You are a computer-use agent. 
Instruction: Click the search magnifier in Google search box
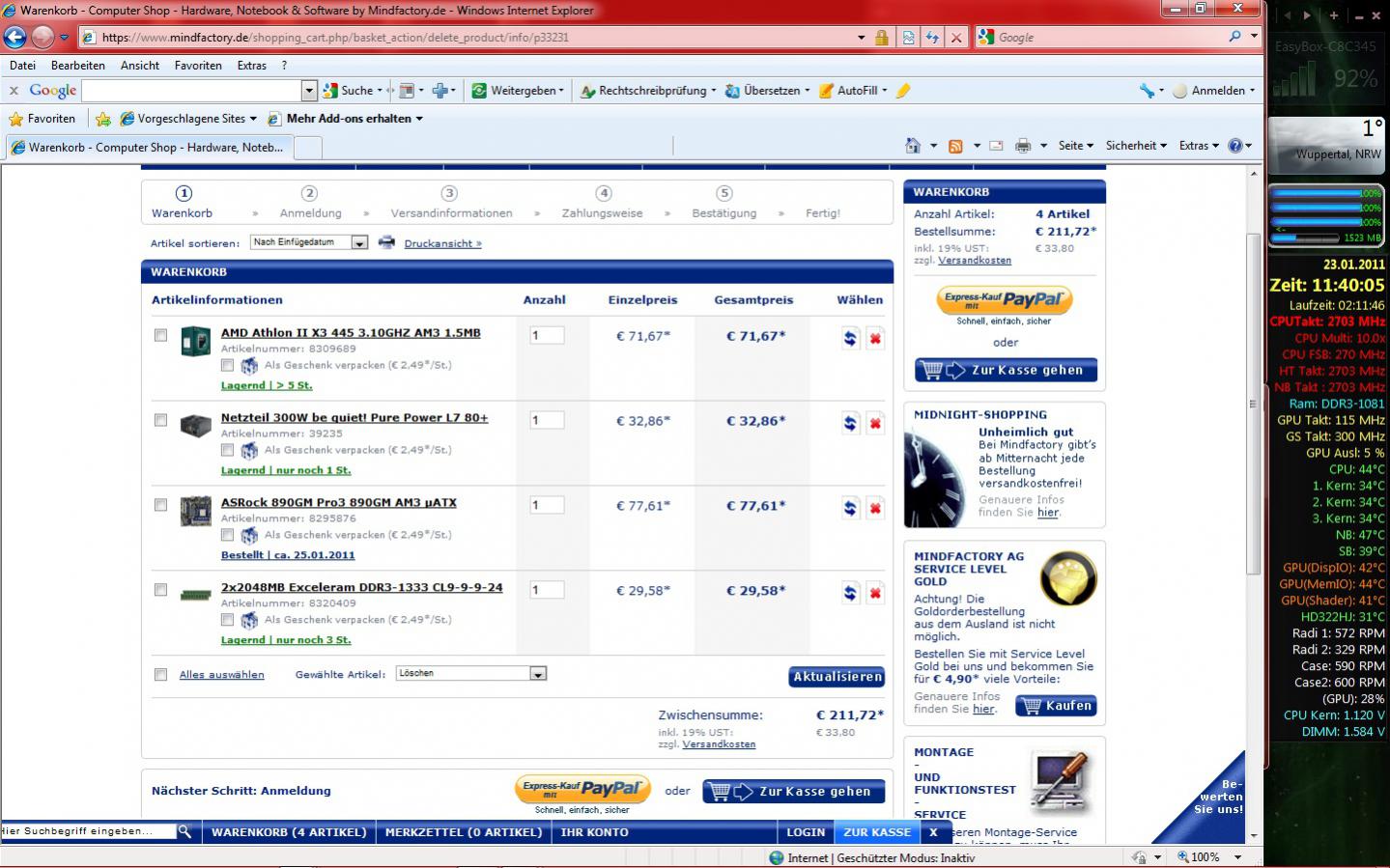1235,37
